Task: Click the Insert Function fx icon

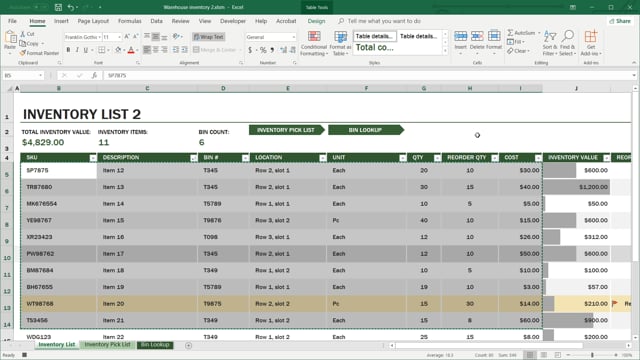Action: 94,76
